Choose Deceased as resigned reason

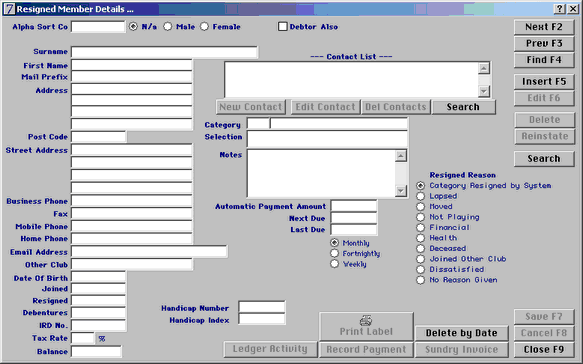pos(421,248)
